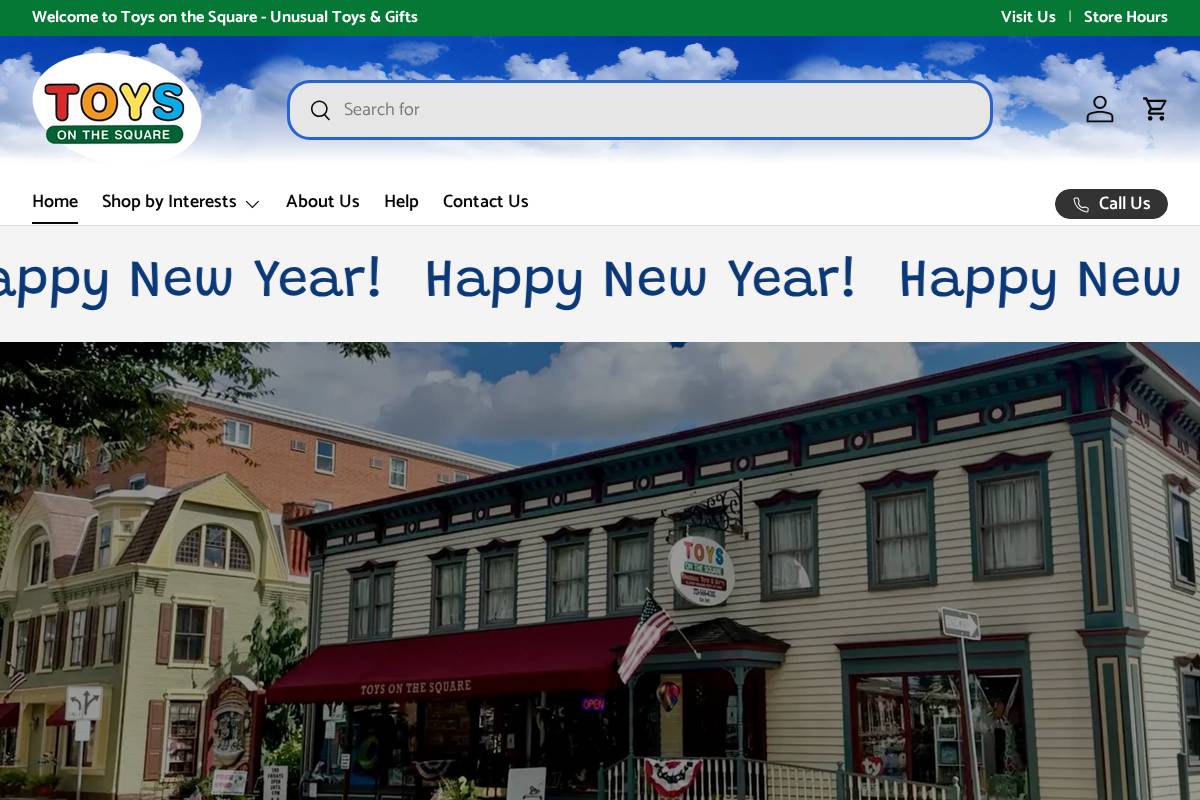The image size is (1200, 800).
Task: Click the green top announcement bar
Action: pos(600,17)
